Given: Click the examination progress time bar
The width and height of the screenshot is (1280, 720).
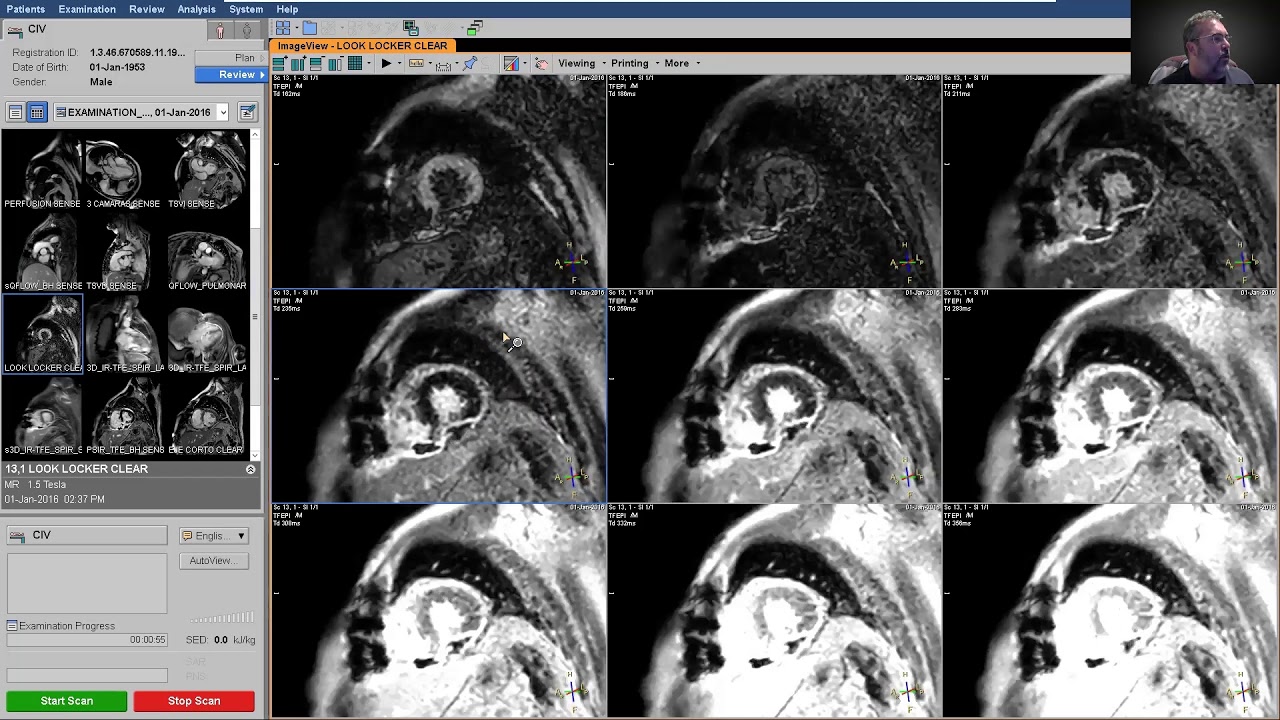Looking at the screenshot, I should pyautogui.click(x=87, y=640).
